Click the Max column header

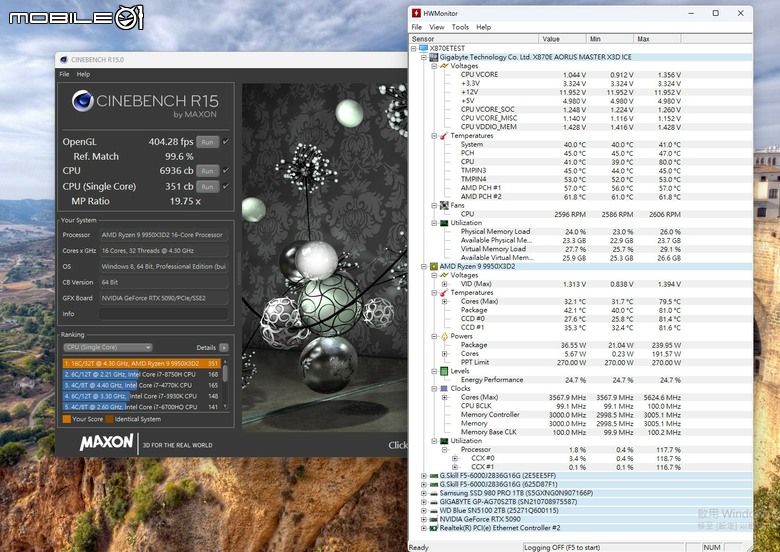click(x=657, y=39)
